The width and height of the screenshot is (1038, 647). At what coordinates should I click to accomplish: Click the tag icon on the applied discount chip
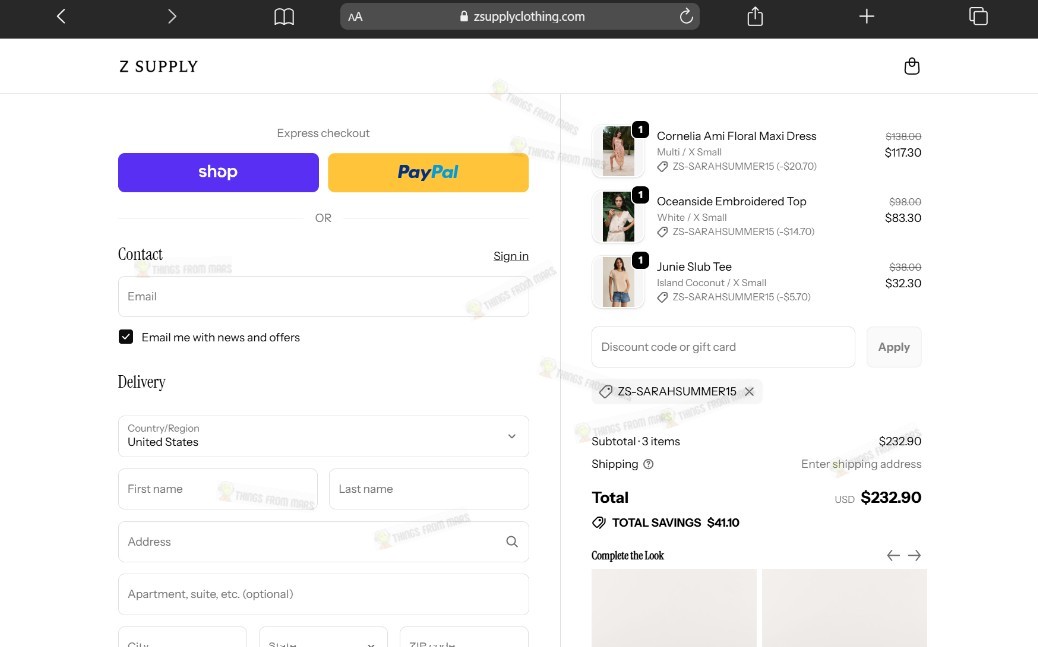point(605,391)
